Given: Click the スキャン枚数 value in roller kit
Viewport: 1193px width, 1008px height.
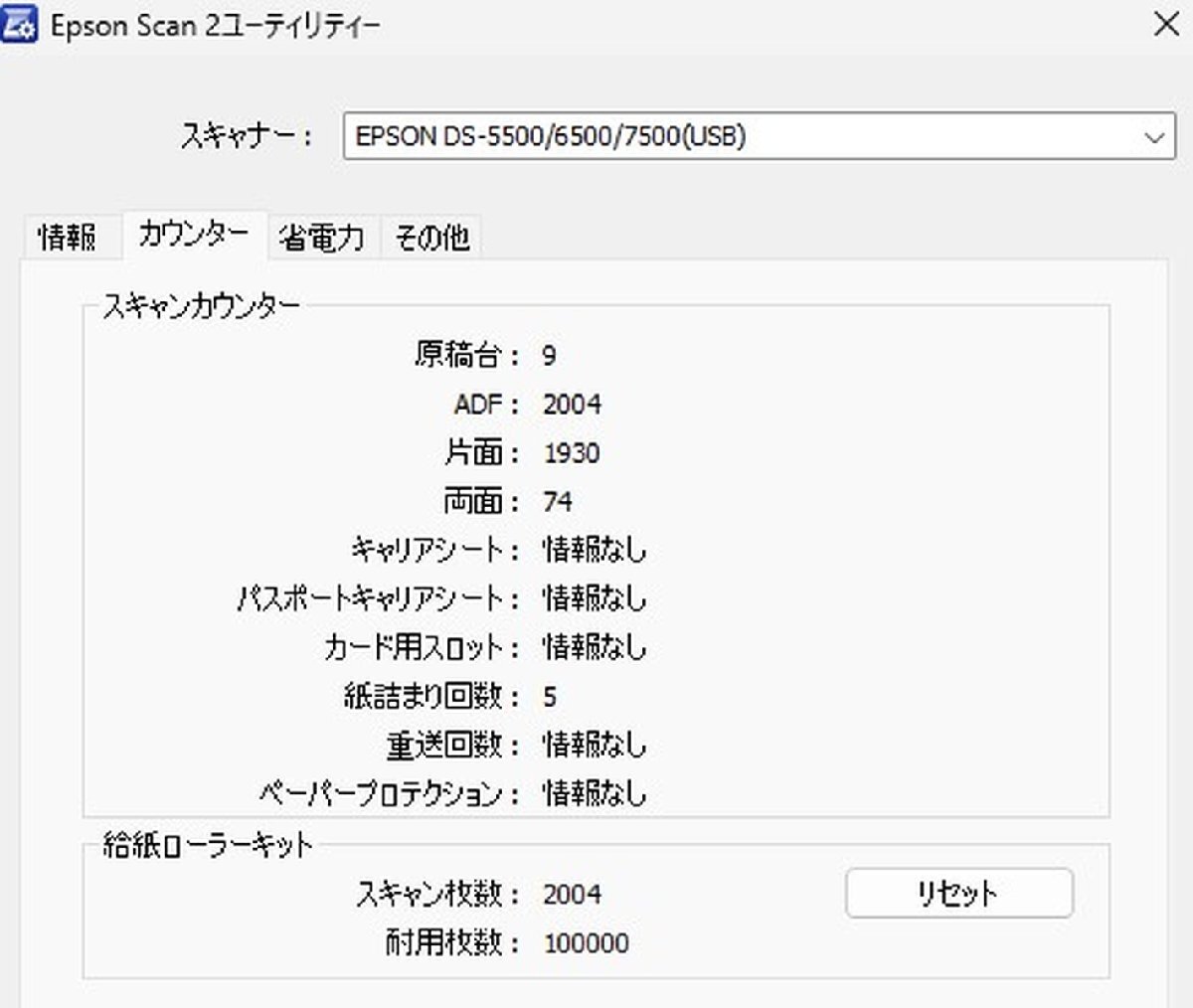Looking at the screenshot, I should (572, 894).
